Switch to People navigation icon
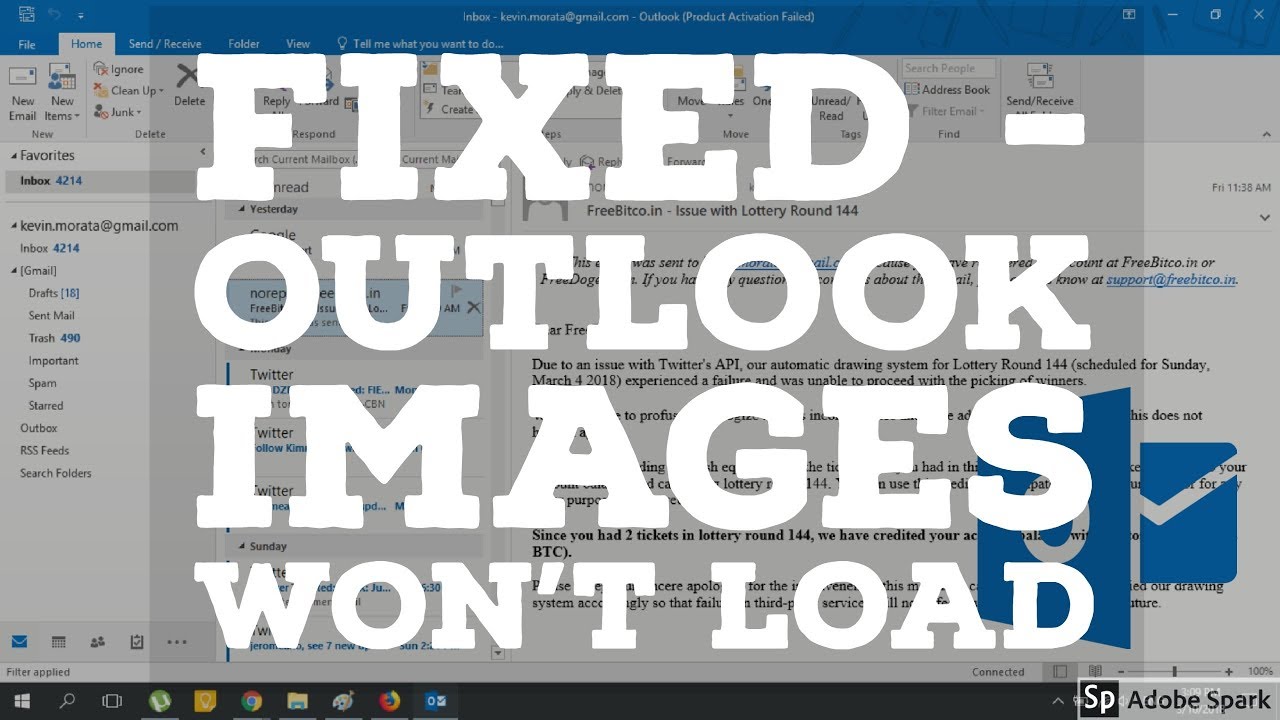 click(x=97, y=642)
